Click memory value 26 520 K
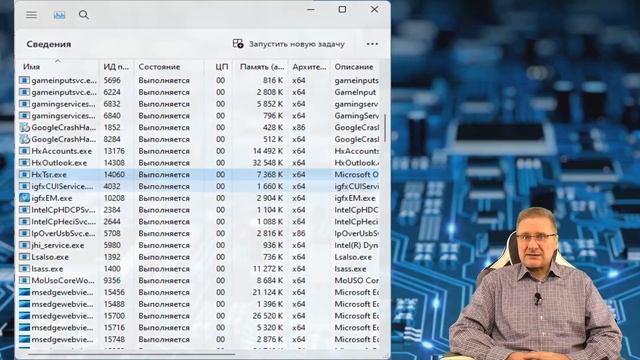 (268, 316)
